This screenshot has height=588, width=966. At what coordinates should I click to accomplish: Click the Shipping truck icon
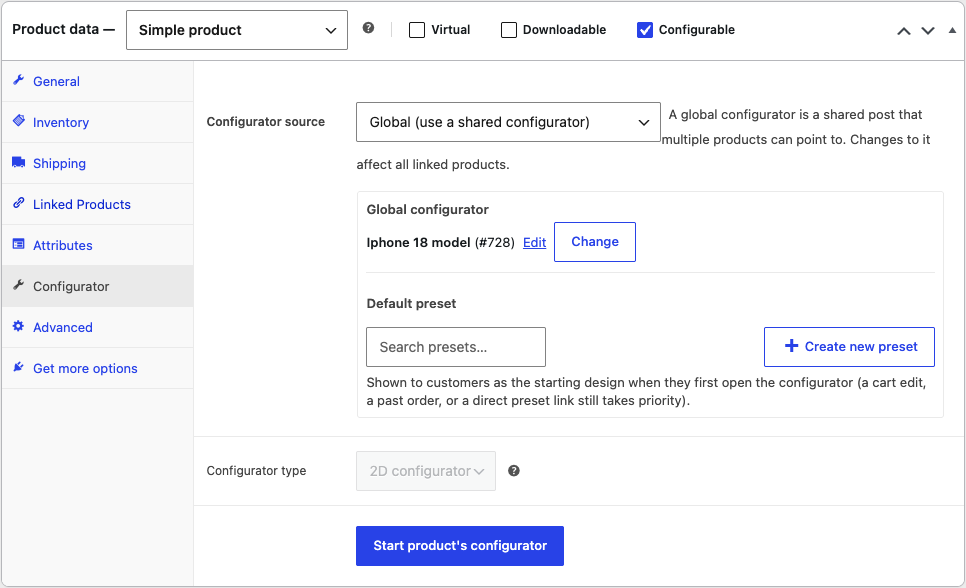click(x=18, y=162)
